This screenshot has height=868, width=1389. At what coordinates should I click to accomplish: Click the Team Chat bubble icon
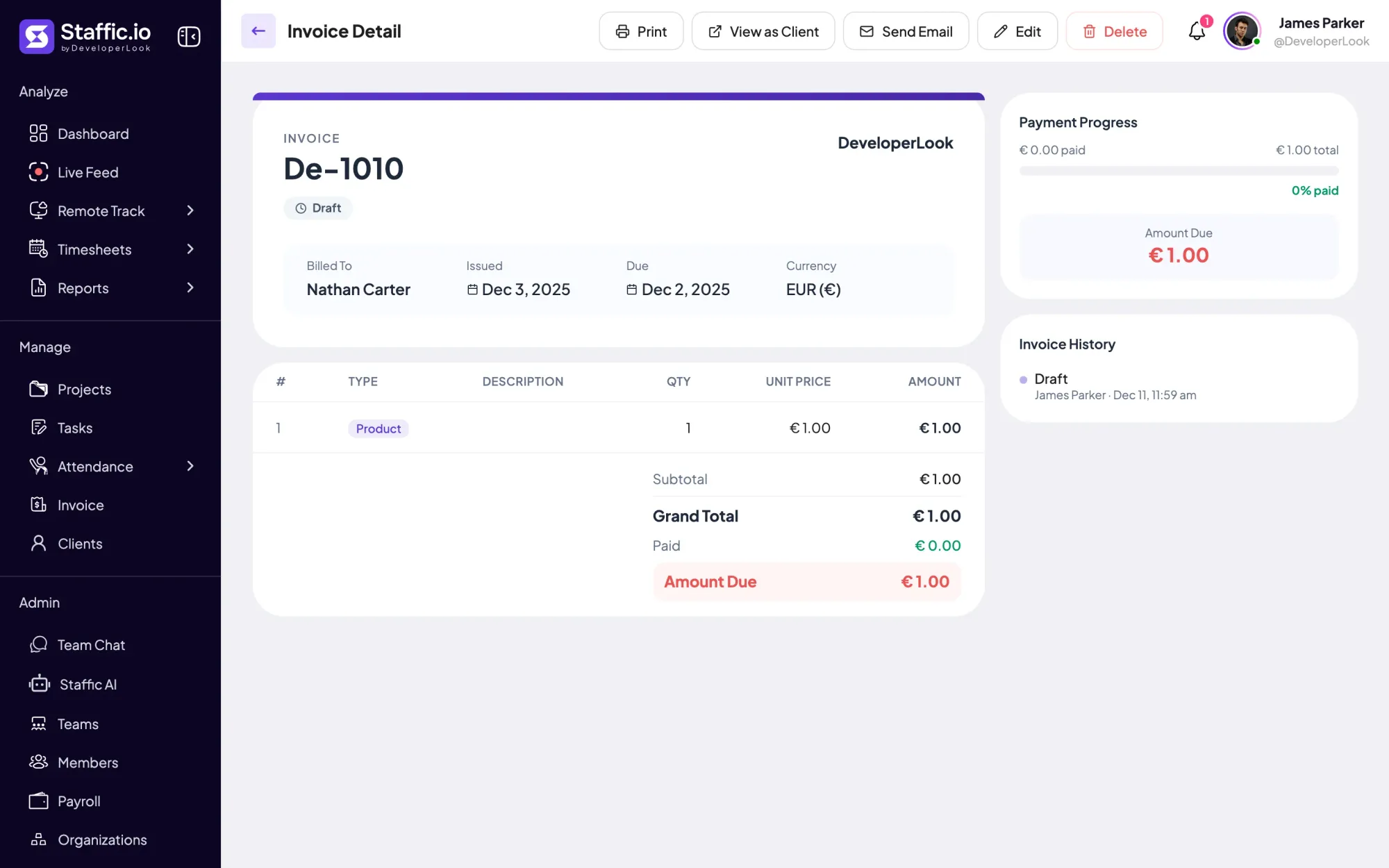pyautogui.click(x=39, y=644)
